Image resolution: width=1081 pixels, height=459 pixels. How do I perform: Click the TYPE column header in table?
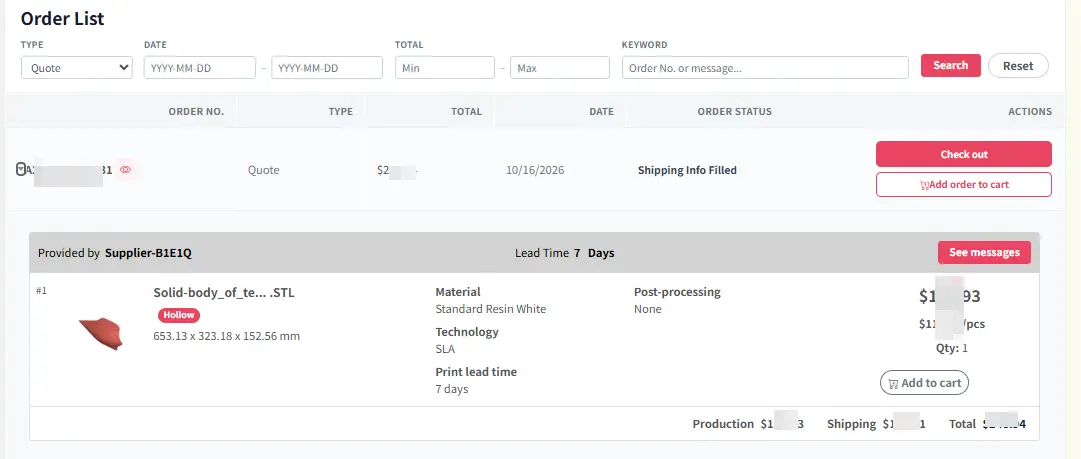(341, 112)
